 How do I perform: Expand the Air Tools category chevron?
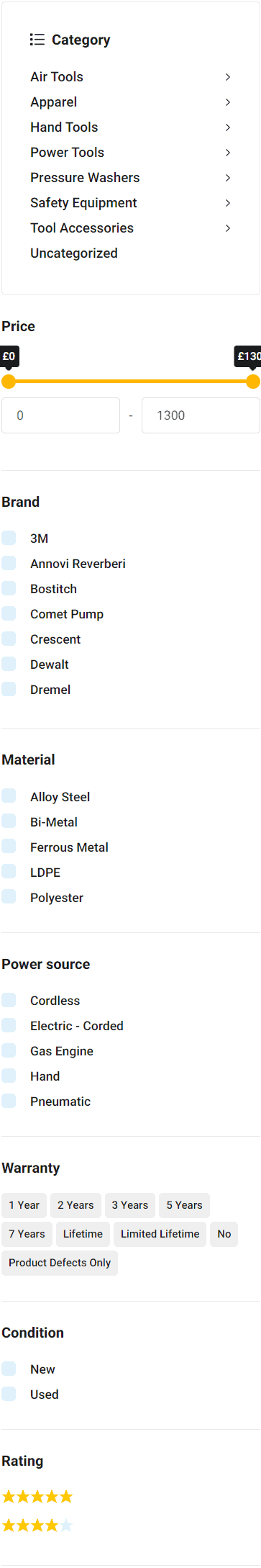click(x=228, y=77)
